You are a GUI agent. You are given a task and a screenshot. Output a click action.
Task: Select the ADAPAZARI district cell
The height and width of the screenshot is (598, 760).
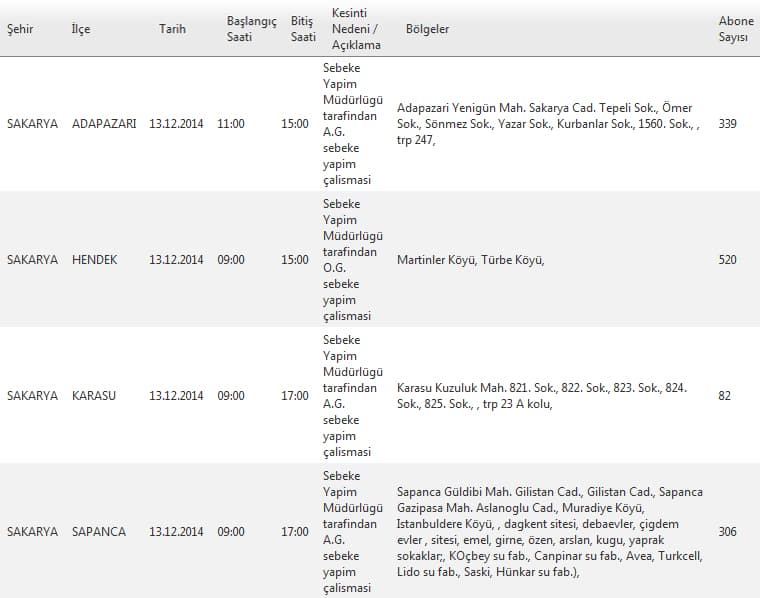coord(104,124)
